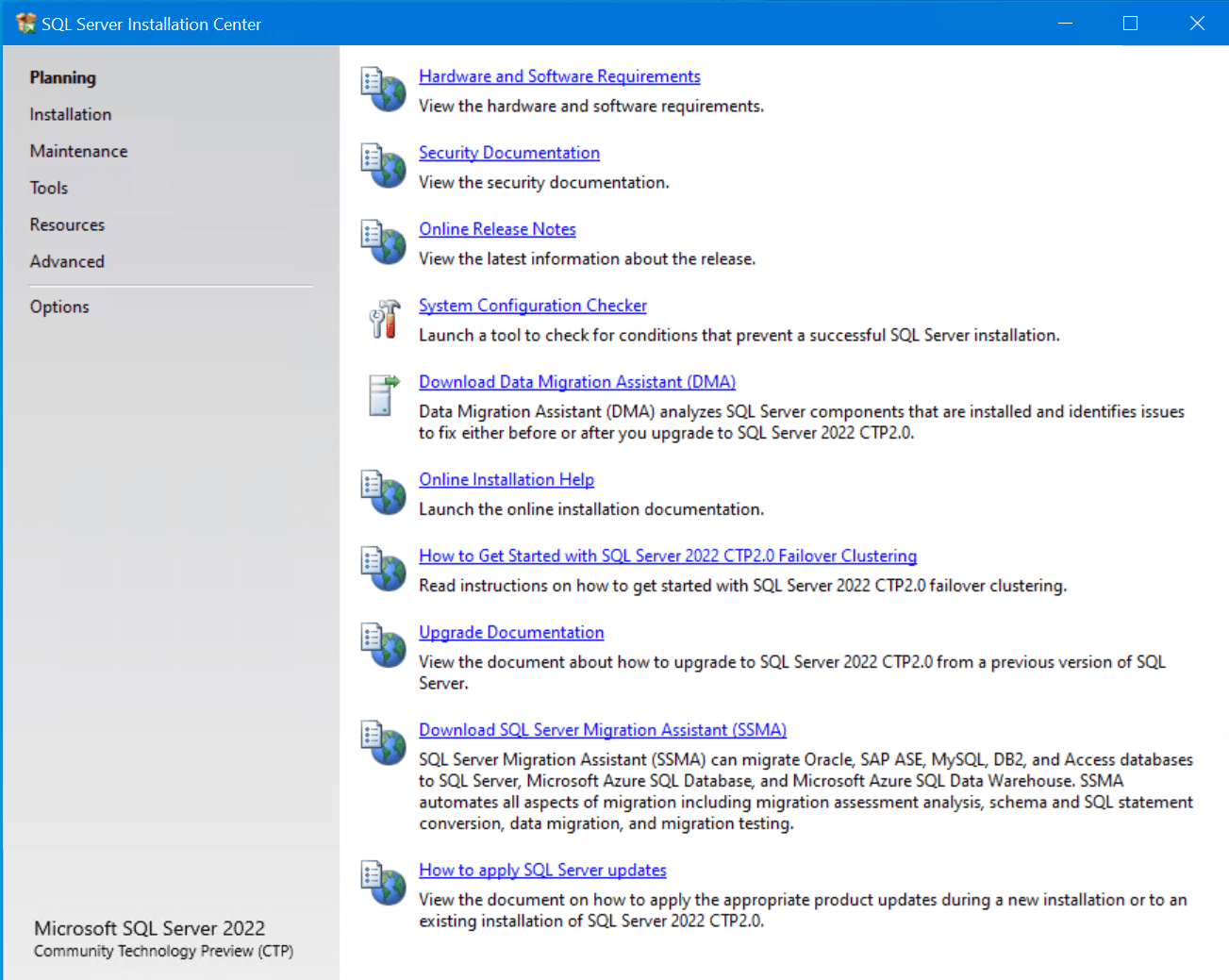Viewport: 1229px width, 980px height.
Task: Select Advanced in the sidebar
Action: pos(66,261)
